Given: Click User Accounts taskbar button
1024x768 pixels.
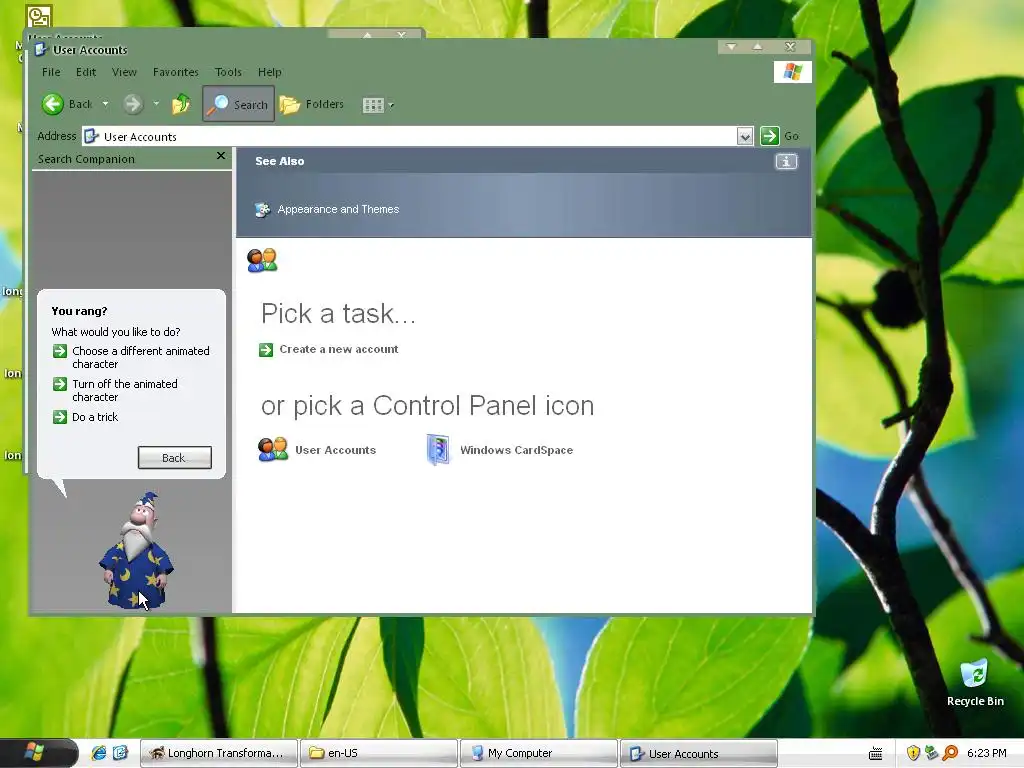Looking at the screenshot, I should [x=699, y=753].
